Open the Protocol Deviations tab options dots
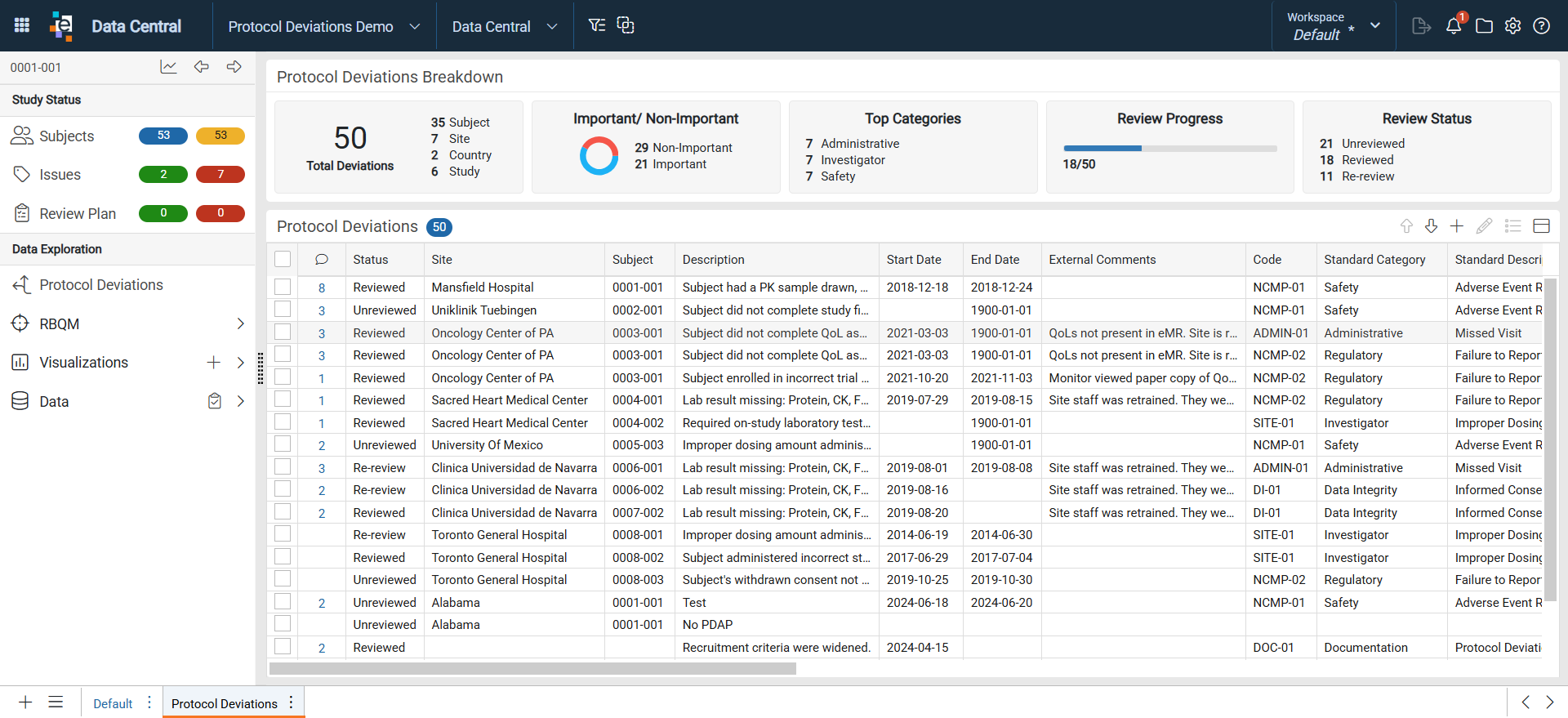Image resolution: width=1568 pixels, height=718 pixels. point(292,702)
